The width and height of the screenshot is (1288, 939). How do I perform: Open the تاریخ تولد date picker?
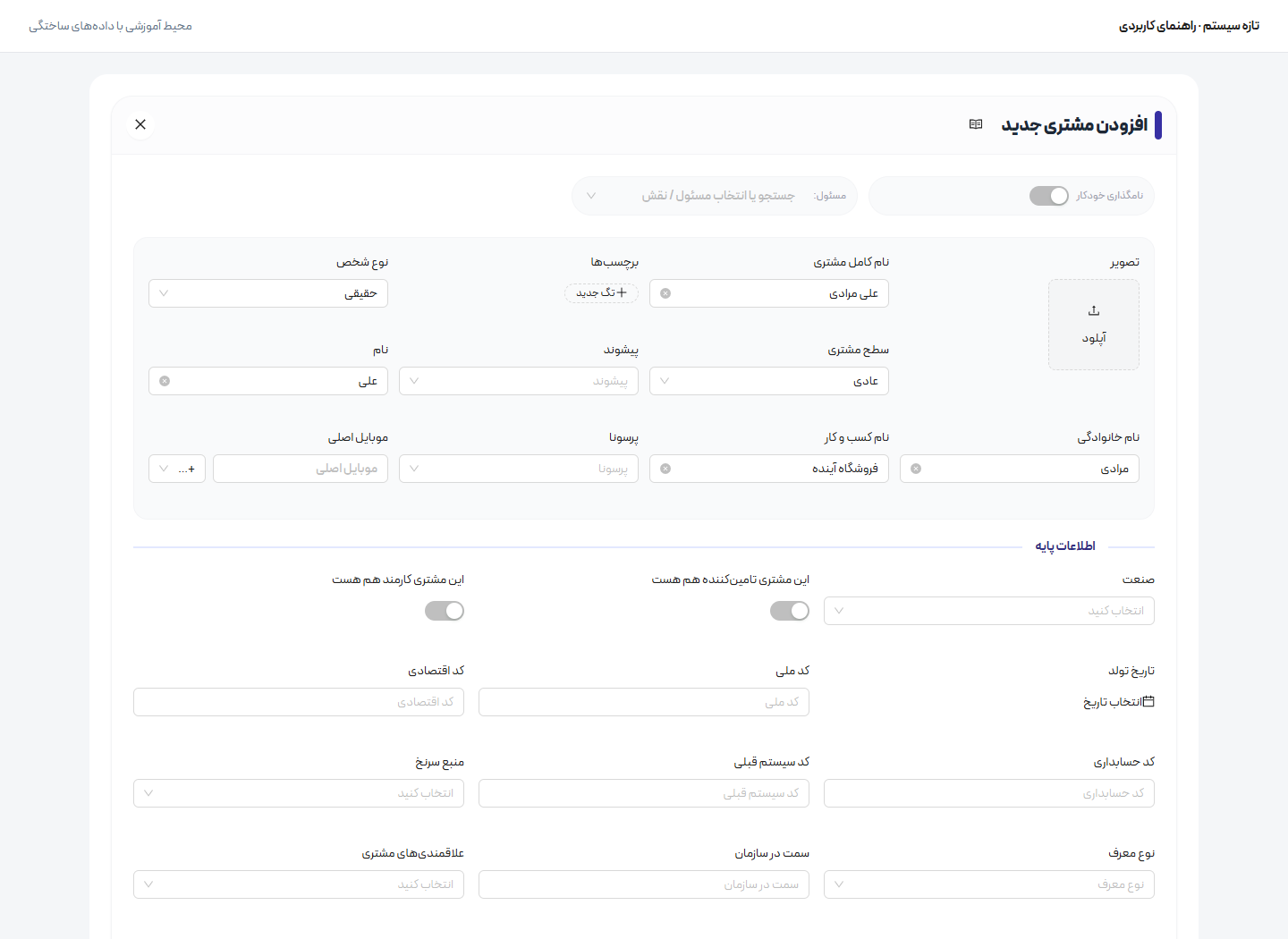click(x=1119, y=702)
